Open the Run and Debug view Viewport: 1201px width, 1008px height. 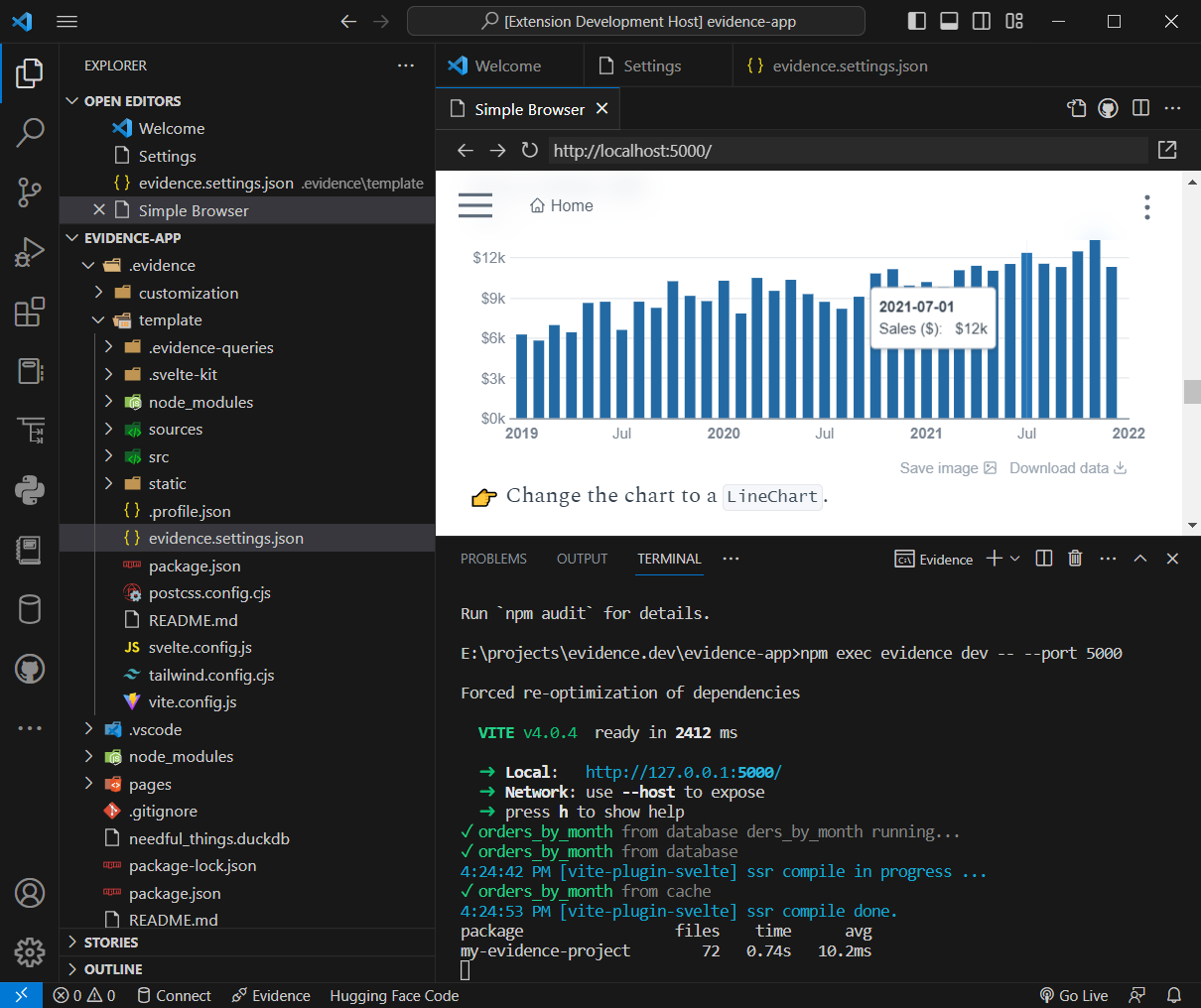(30, 252)
